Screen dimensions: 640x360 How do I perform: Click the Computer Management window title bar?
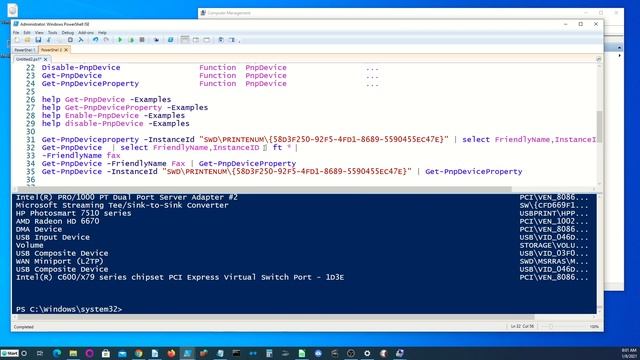coord(410,13)
